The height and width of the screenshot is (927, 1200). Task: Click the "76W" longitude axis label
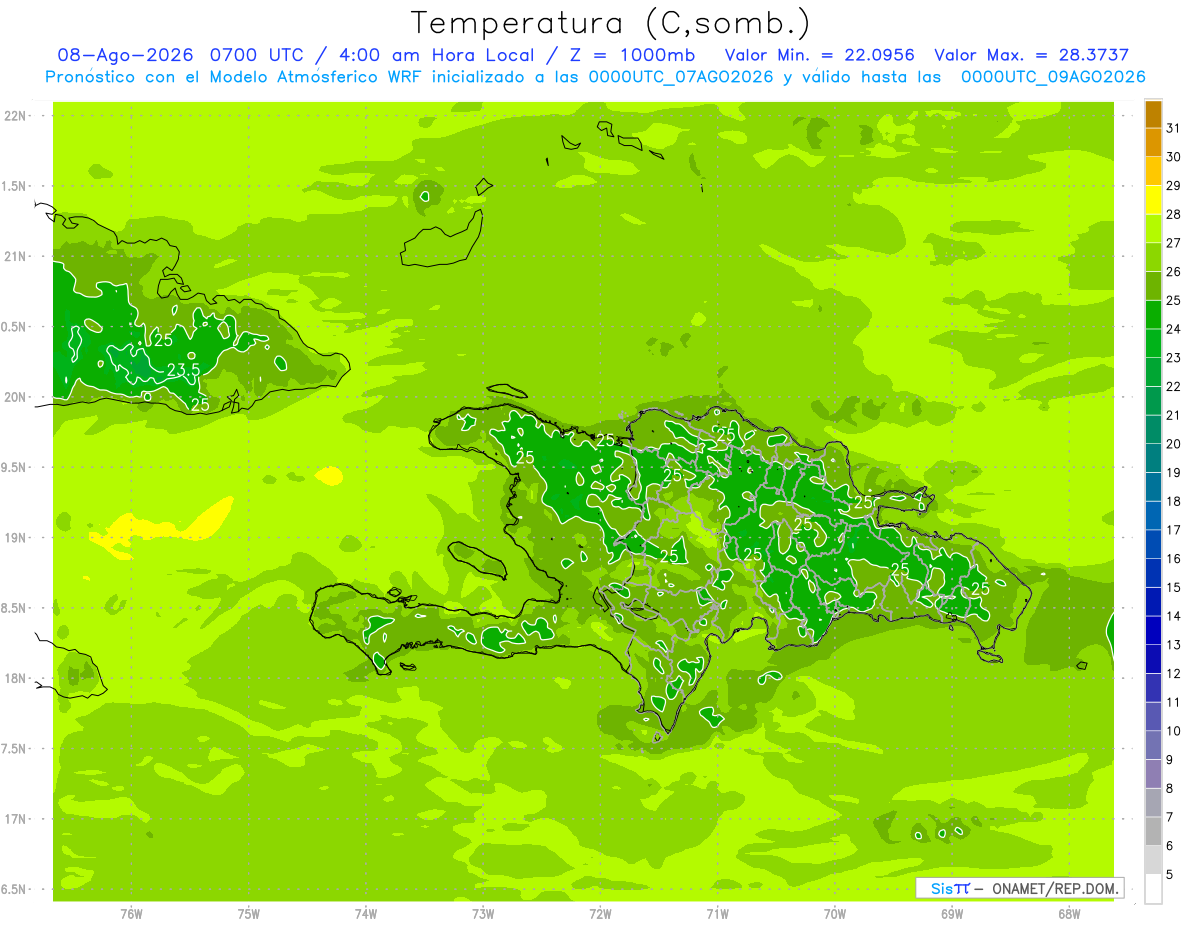coord(131,914)
